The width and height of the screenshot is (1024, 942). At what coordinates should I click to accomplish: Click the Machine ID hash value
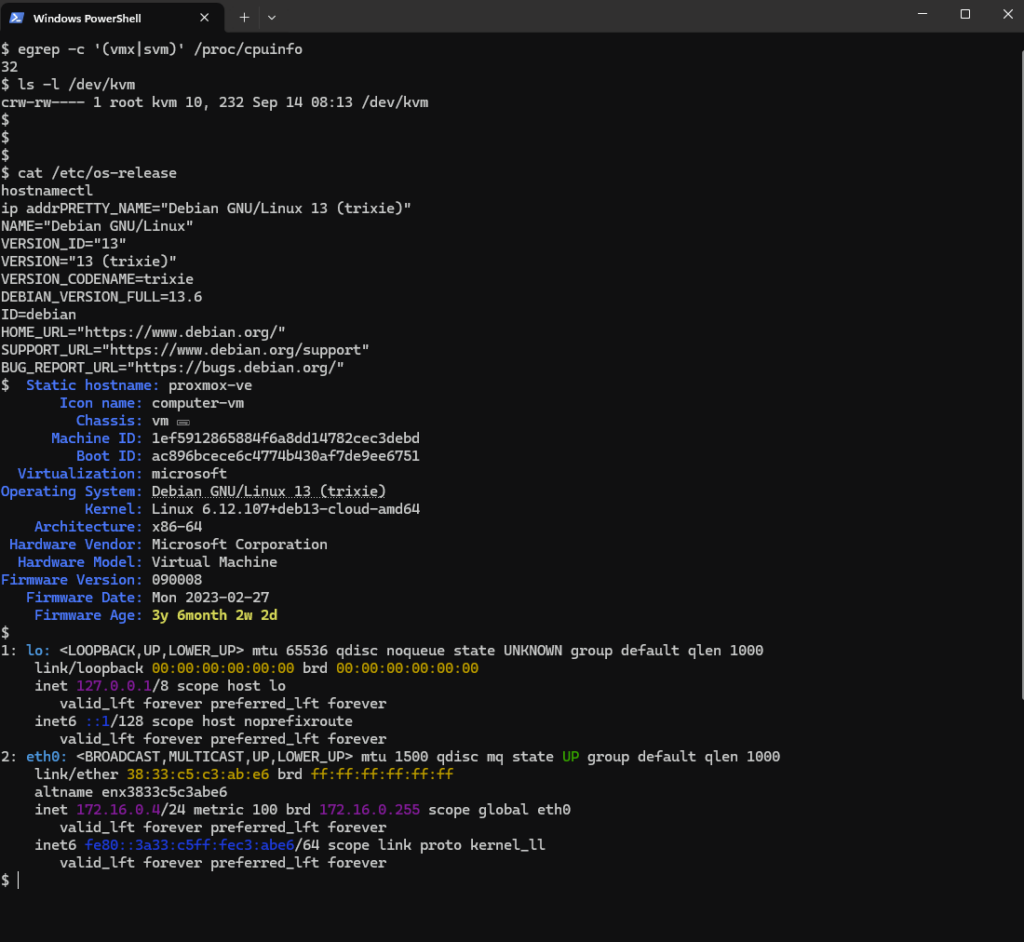pyautogui.click(x=285, y=438)
